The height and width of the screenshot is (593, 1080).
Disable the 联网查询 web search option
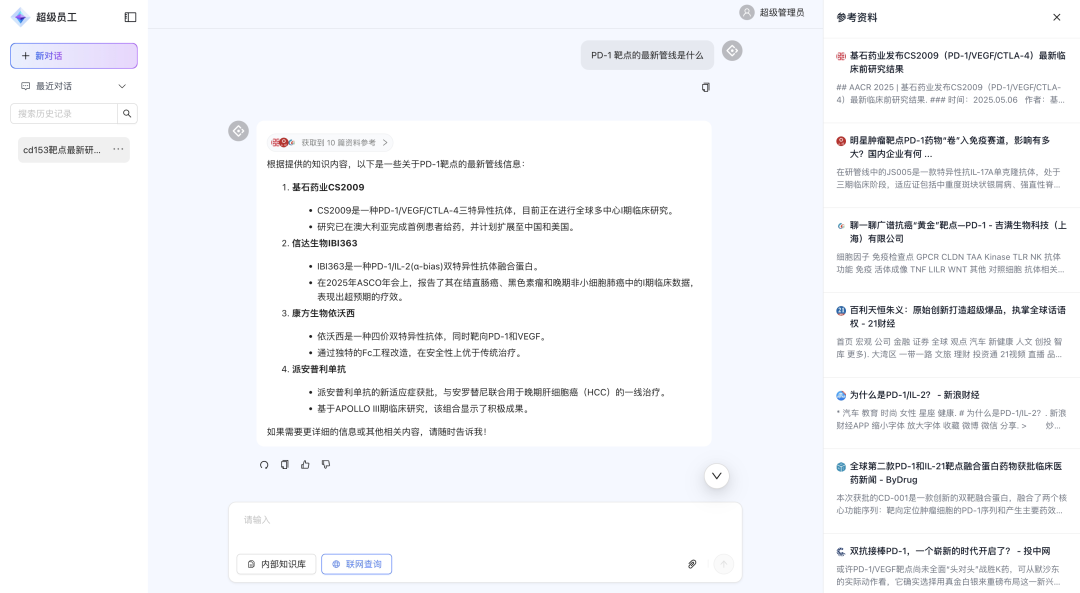pos(357,564)
